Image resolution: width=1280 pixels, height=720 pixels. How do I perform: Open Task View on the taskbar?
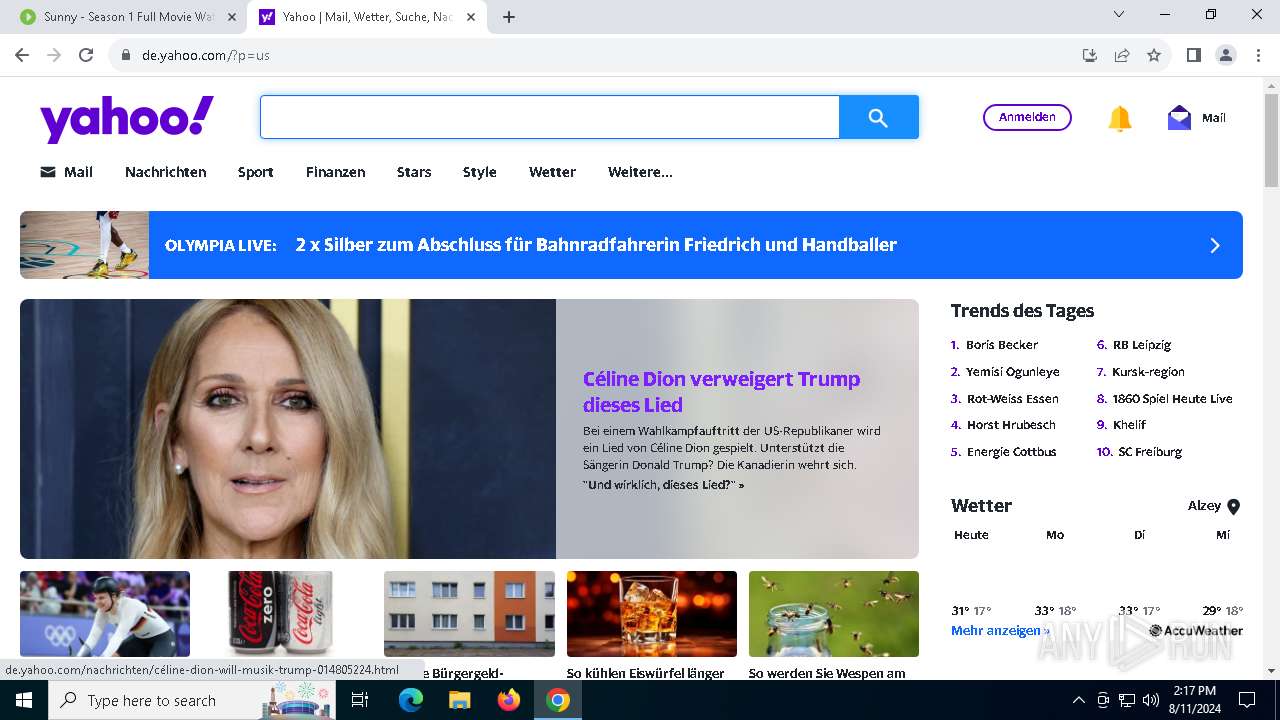[x=360, y=700]
